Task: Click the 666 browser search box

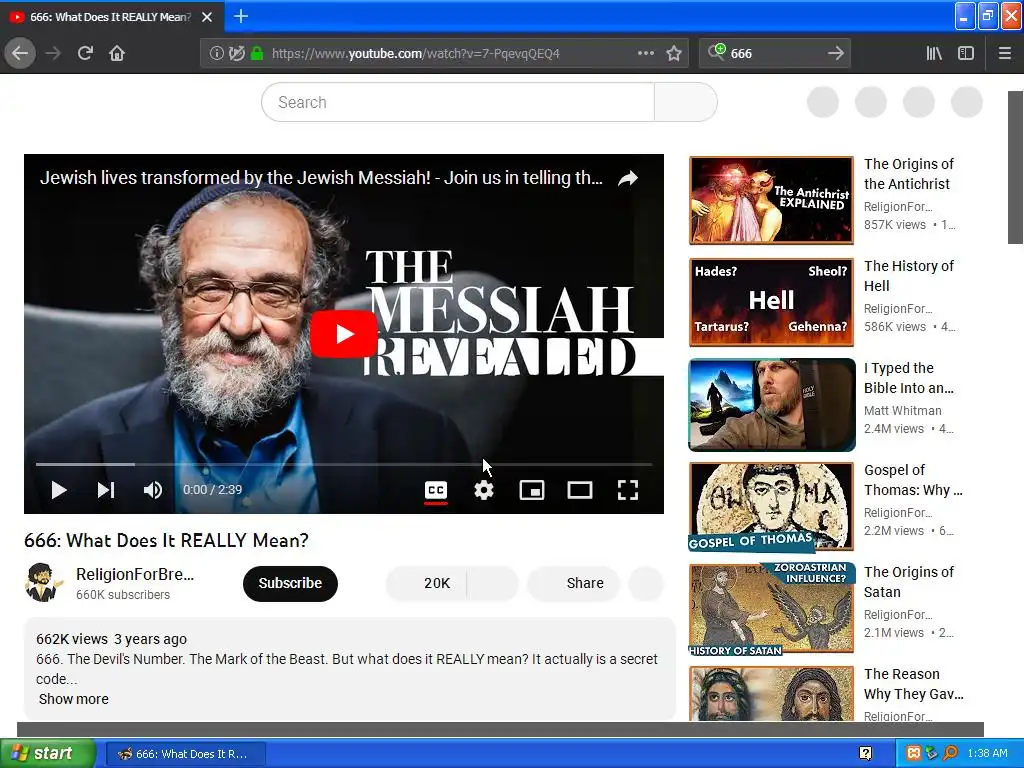Action: tap(777, 53)
